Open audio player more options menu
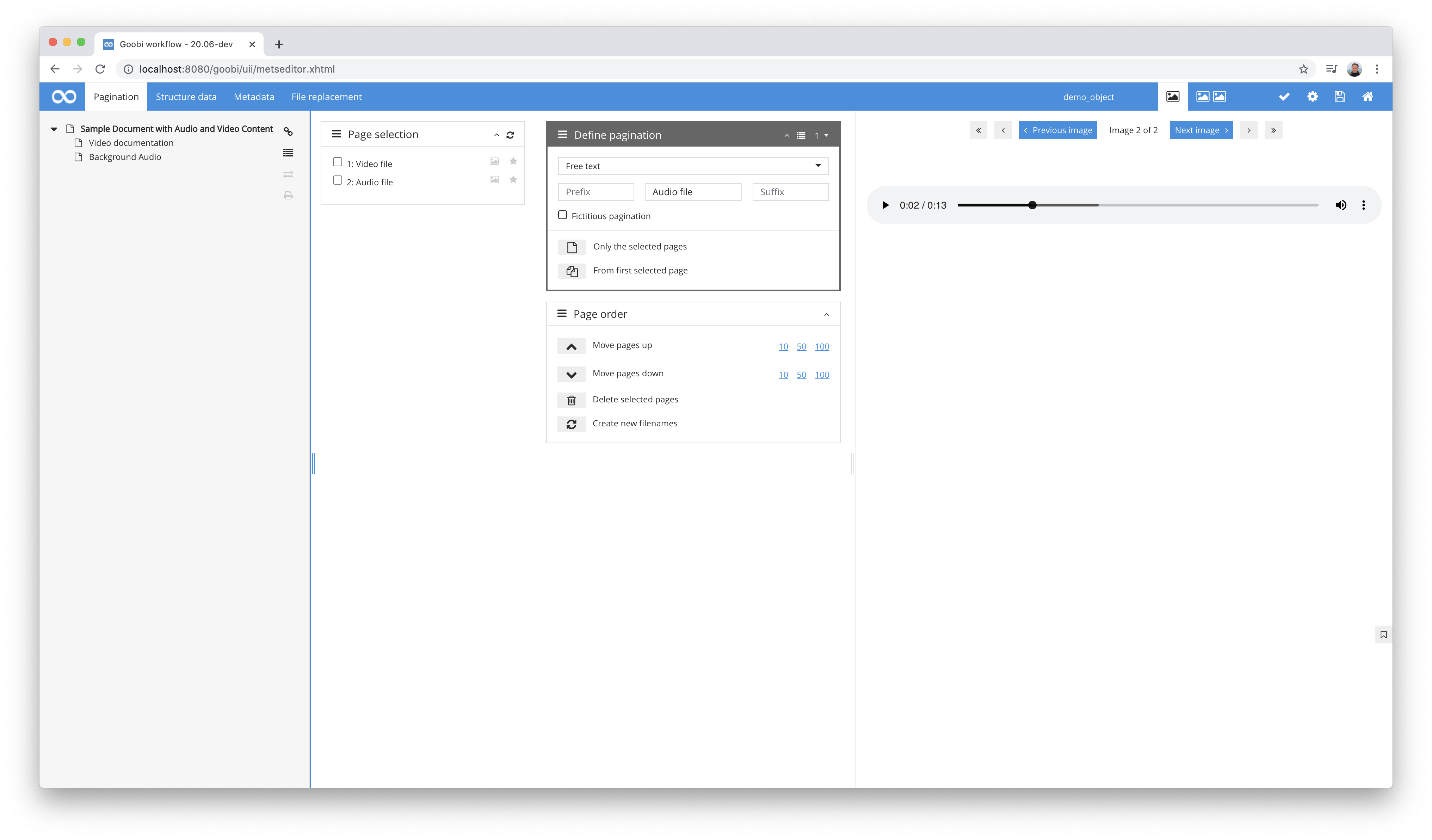 [x=1363, y=205]
